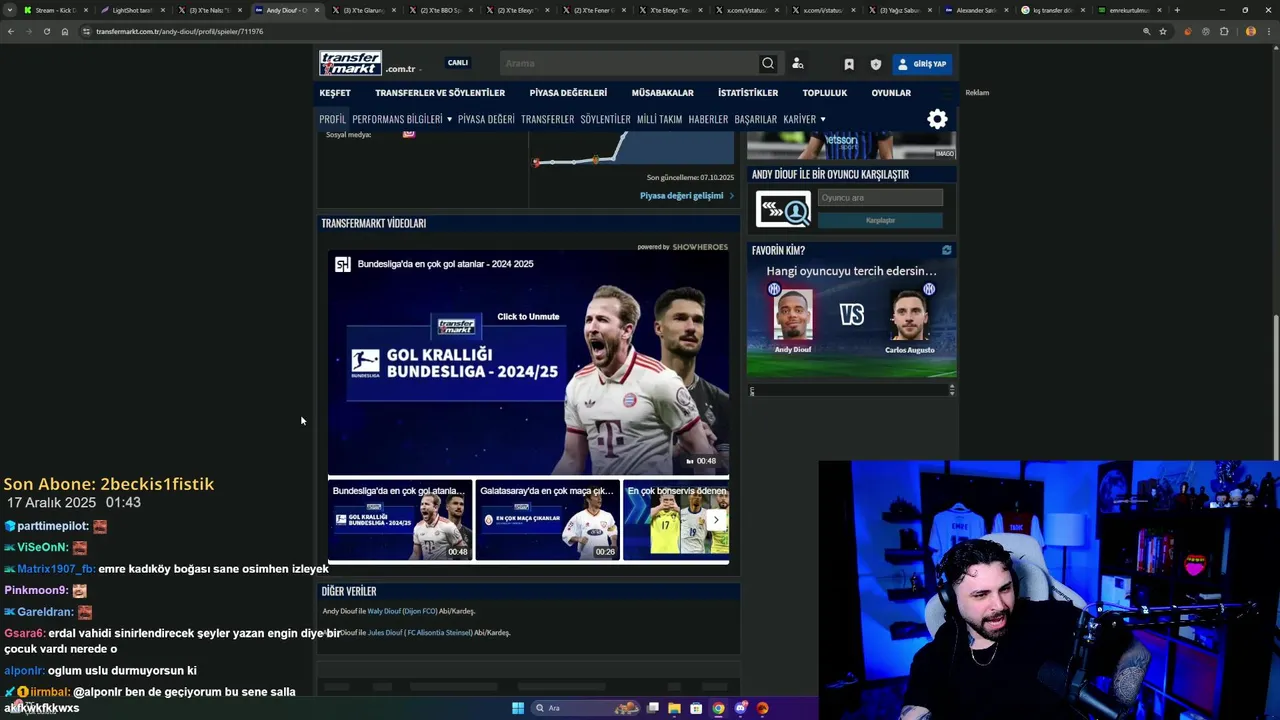This screenshot has height=720, width=1280.
Task: Open İstatistikler menu
Action: point(748,93)
